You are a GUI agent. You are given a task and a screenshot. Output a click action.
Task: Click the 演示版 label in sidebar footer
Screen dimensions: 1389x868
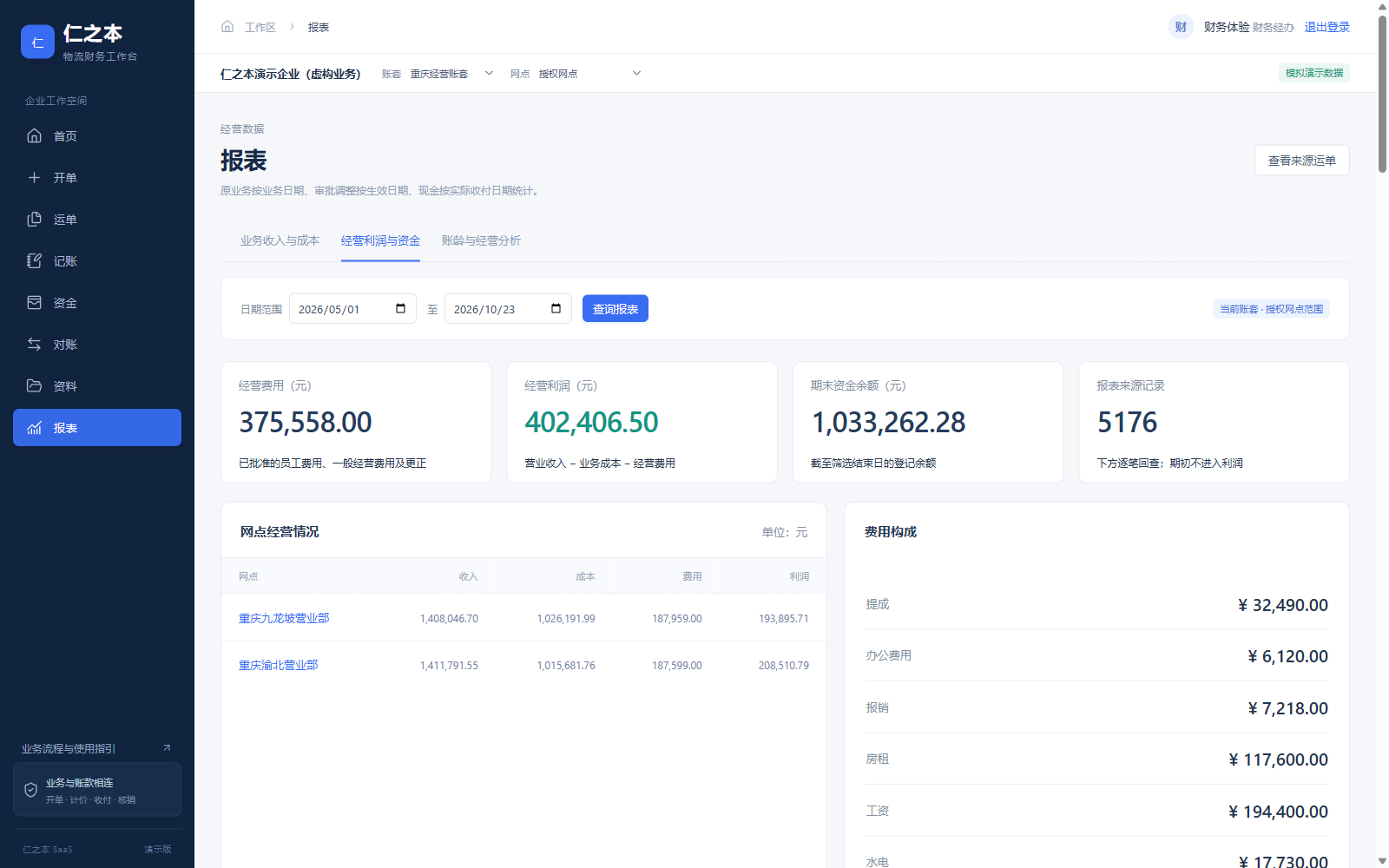coord(158,849)
